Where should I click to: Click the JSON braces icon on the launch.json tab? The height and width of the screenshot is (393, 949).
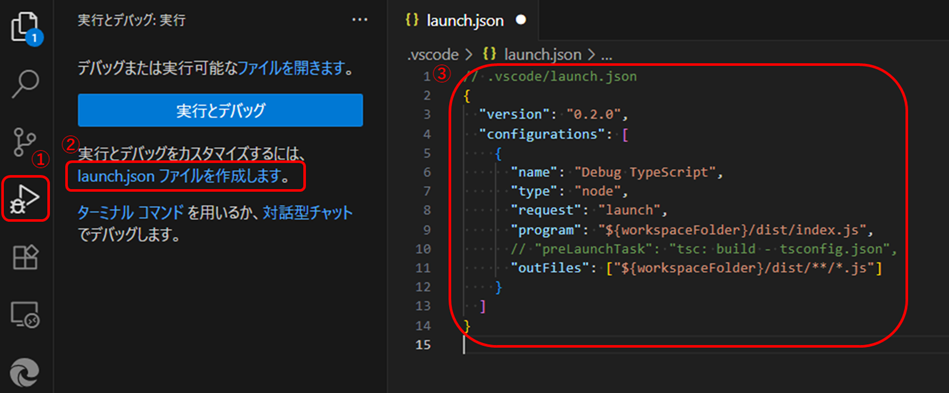(412, 20)
